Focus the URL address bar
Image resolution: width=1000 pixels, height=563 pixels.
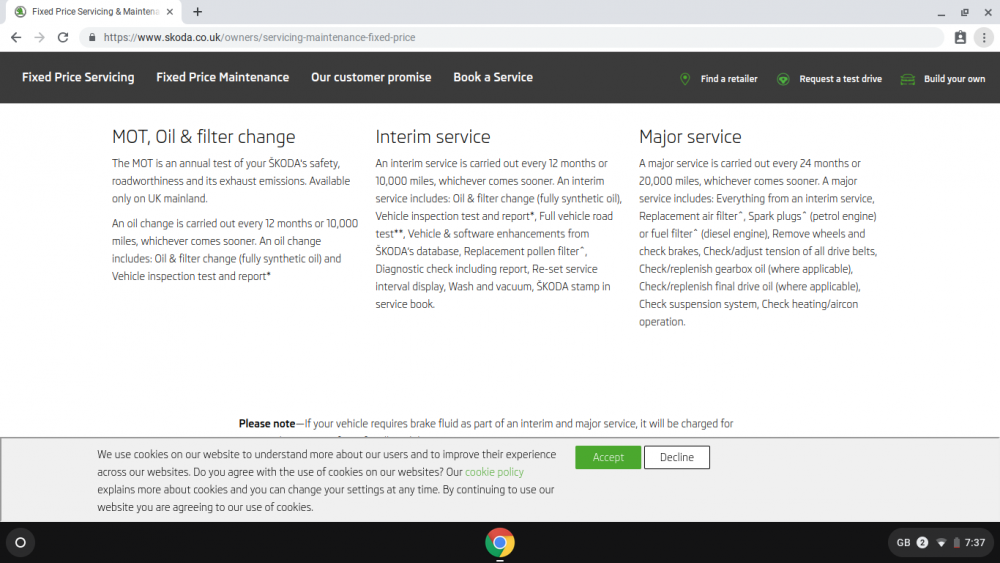510,38
